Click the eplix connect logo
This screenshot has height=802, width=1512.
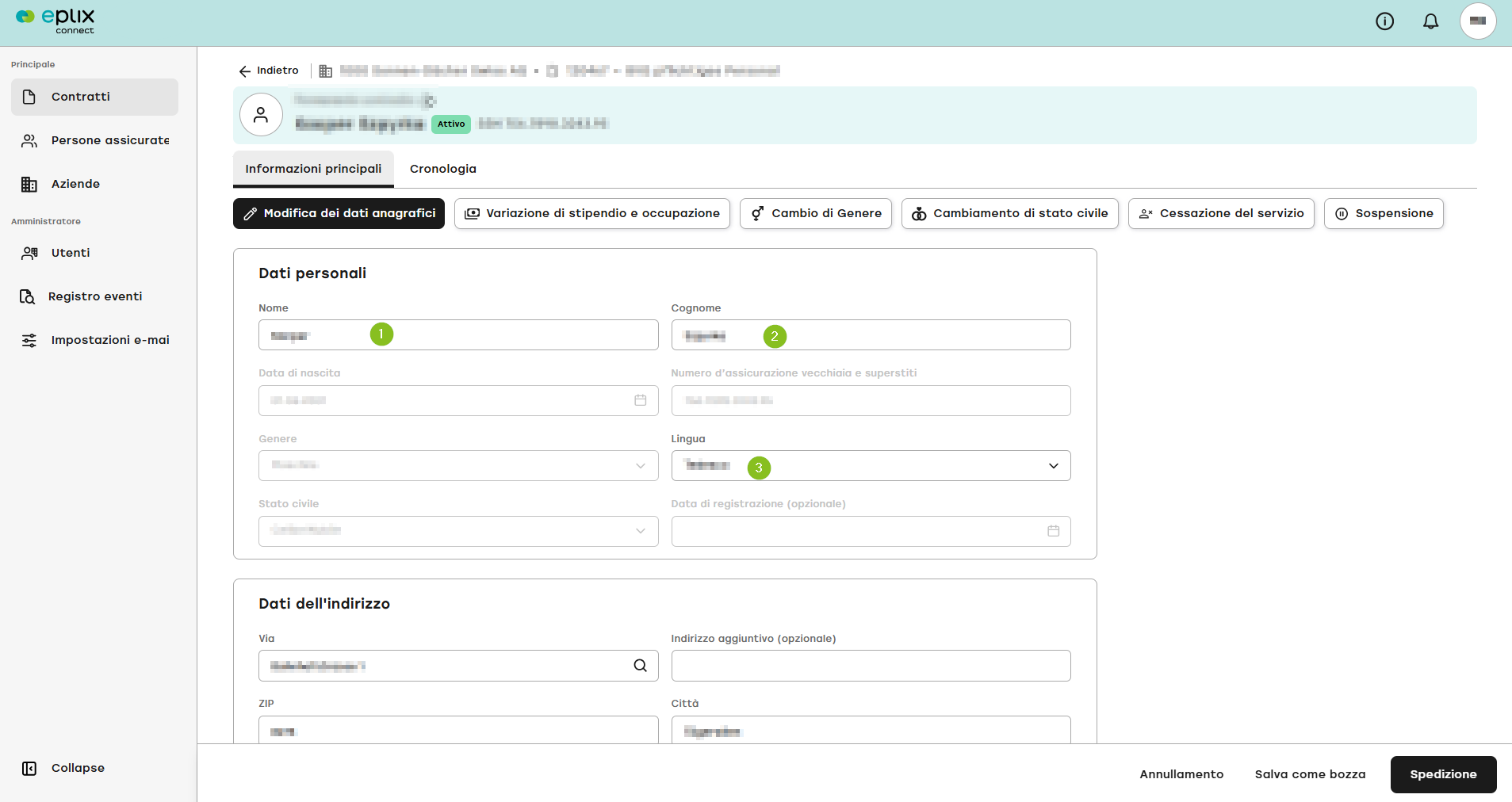[55, 21]
